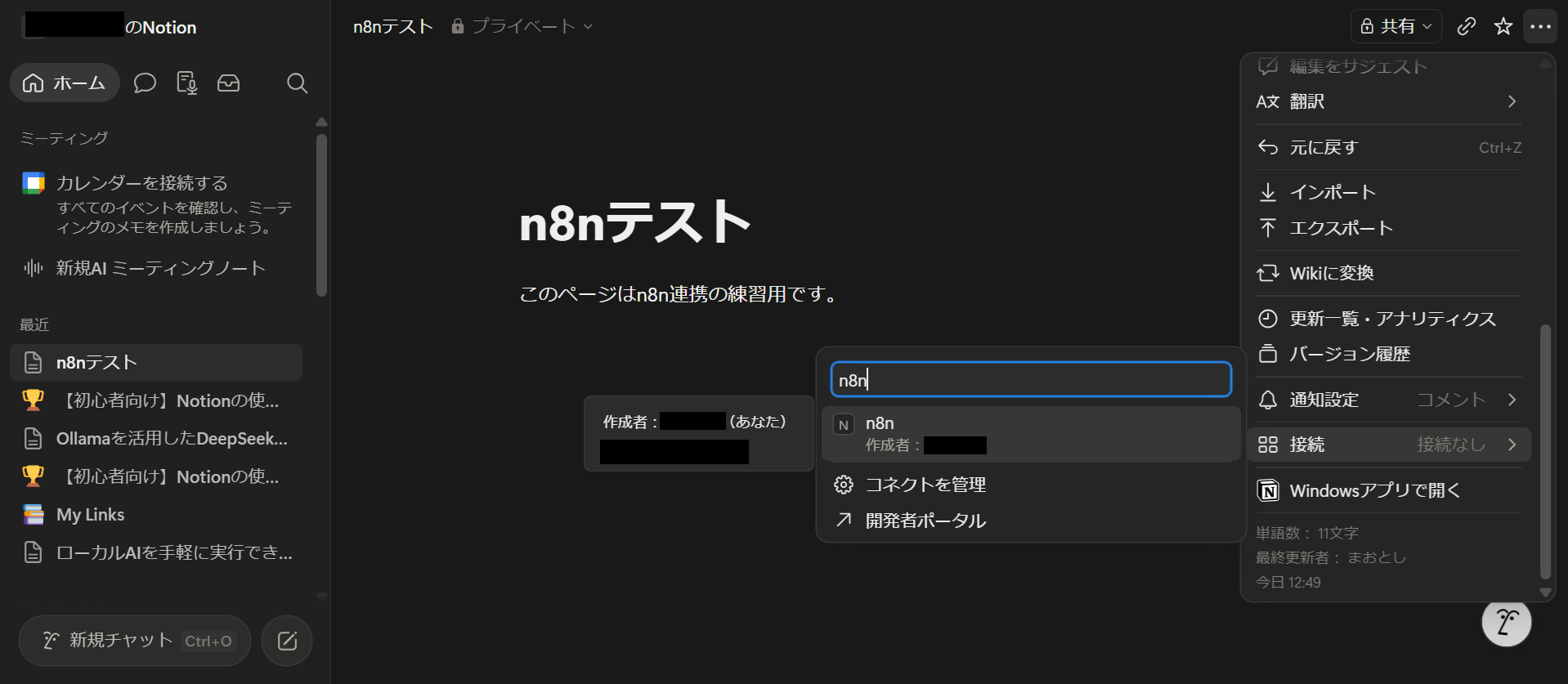The image size is (1568, 684).
Task: Copy page link icon
Action: pyautogui.click(x=1467, y=27)
